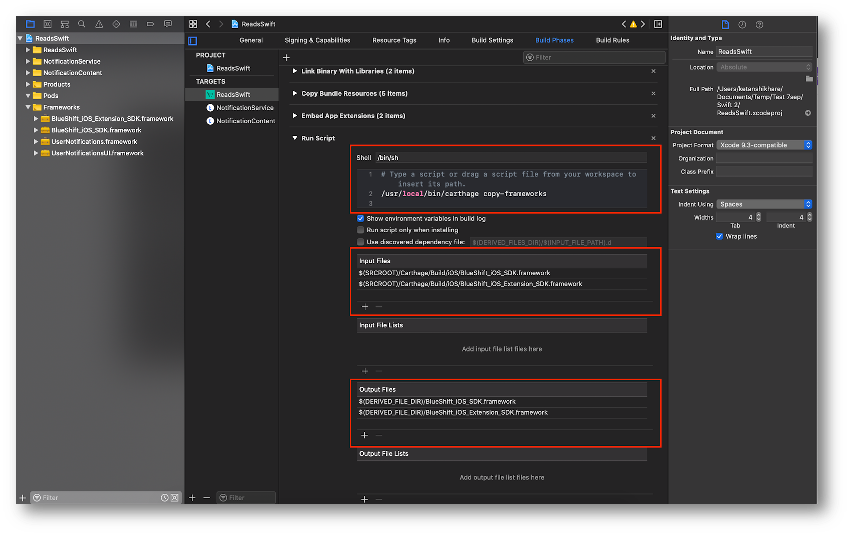The image size is (849, 535).
Task: Click the Class Prefix field
Action: pos(764,172)
